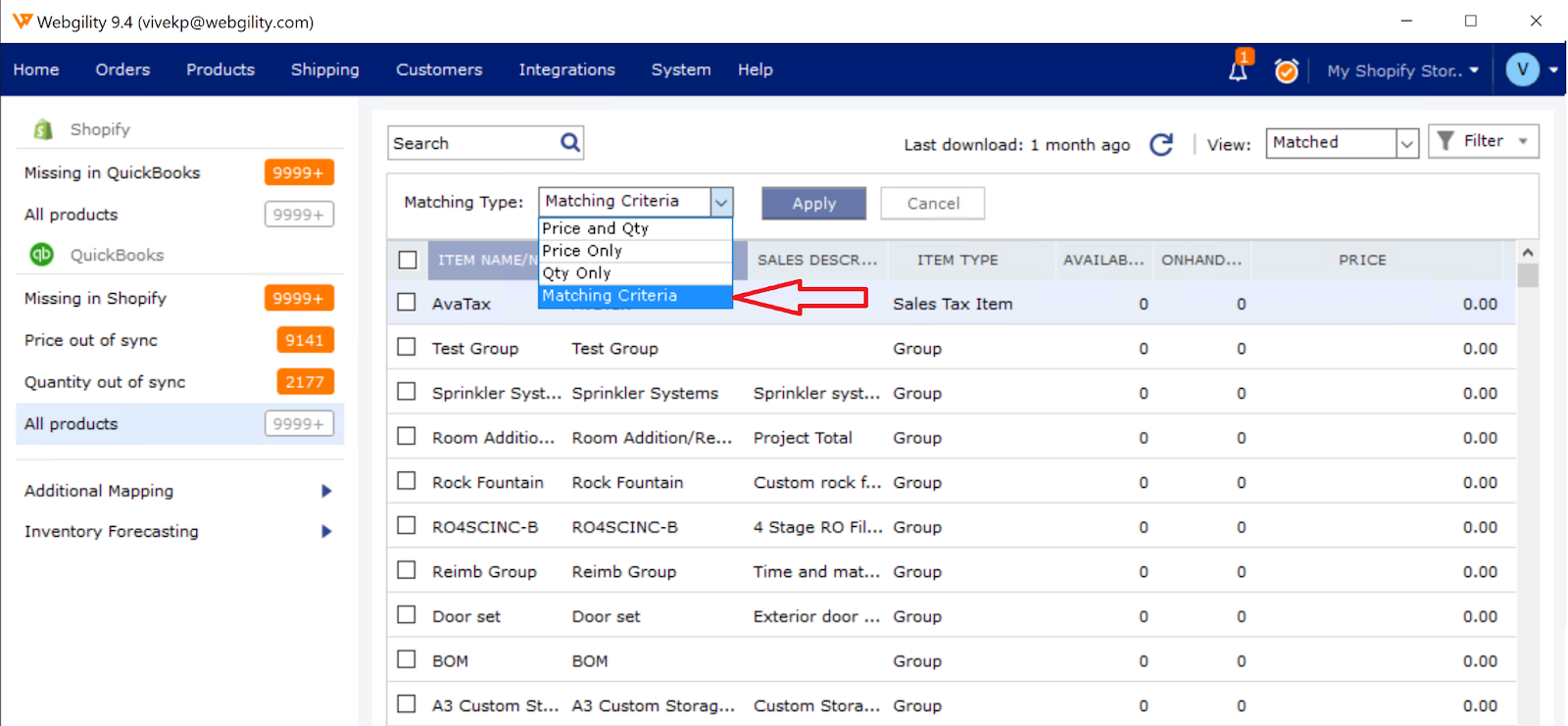This screenshot has height=726, width=1568.
Task: Click the Cancel button
Action: [933, 203]
